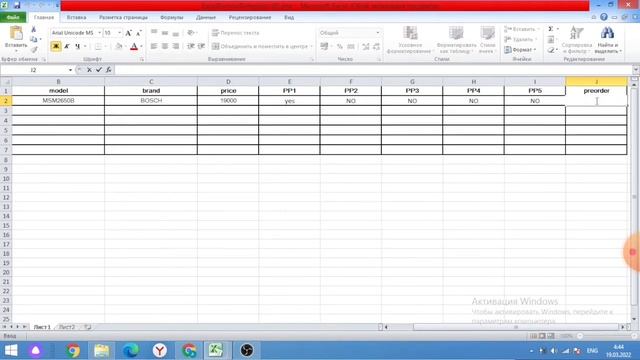
Task: Click the Decrease Font Size icon
Action: coord(139,33)
